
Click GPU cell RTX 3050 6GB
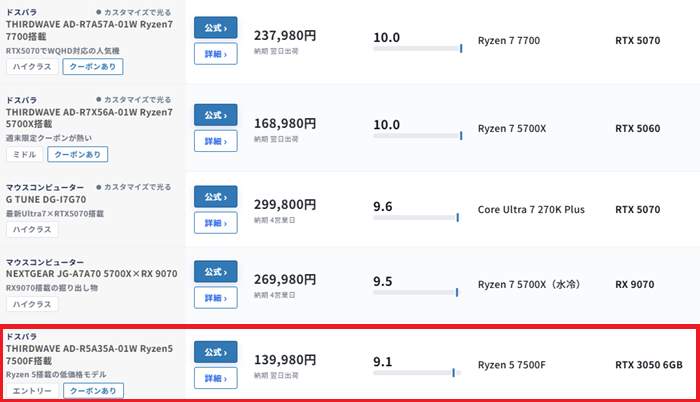click(649, 365)
